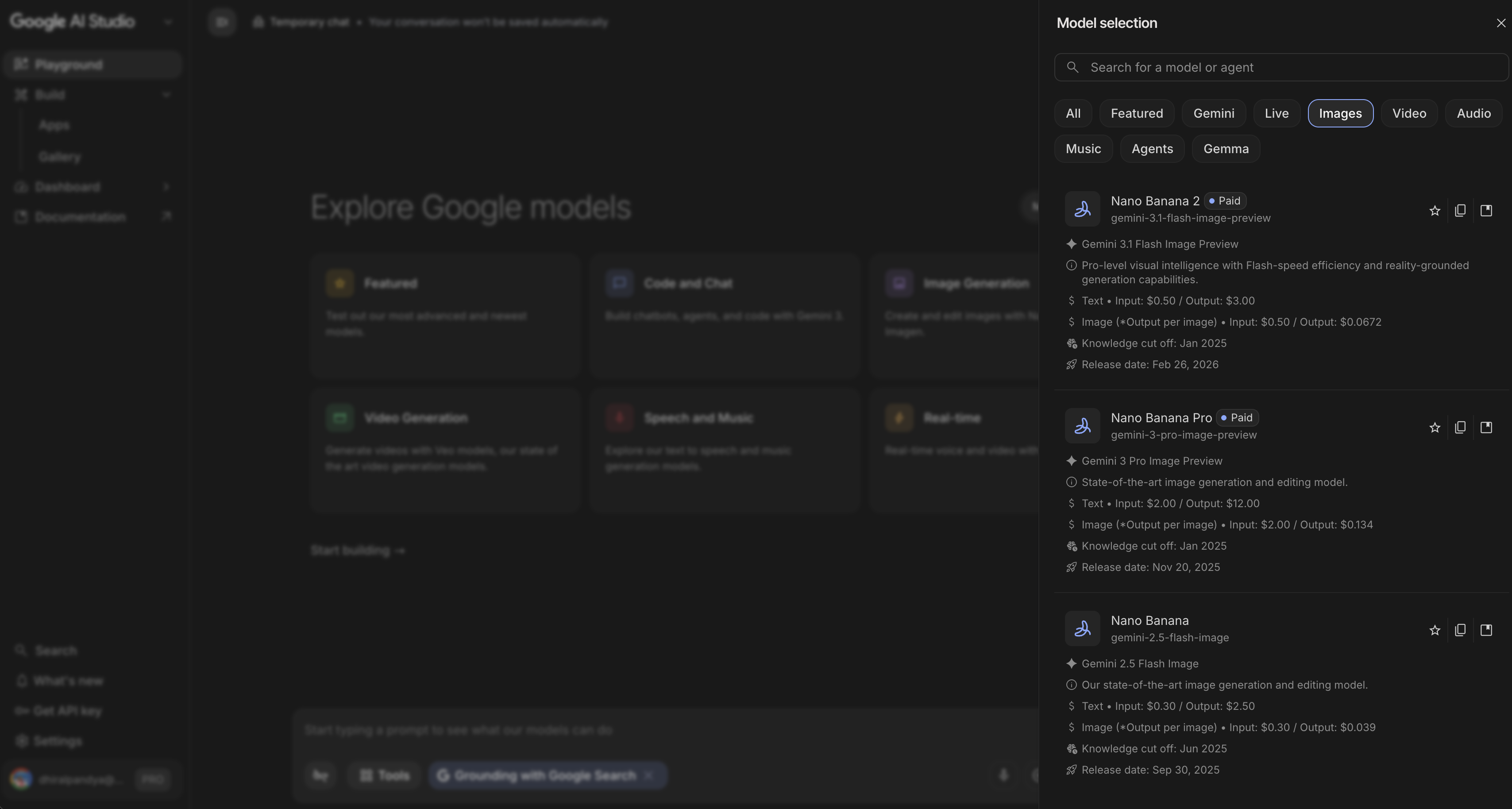Open Nano Banana Pro in new window icon
Image resolution: width=1512 pixels, height=809 pixels.
tap(1486, 428)
